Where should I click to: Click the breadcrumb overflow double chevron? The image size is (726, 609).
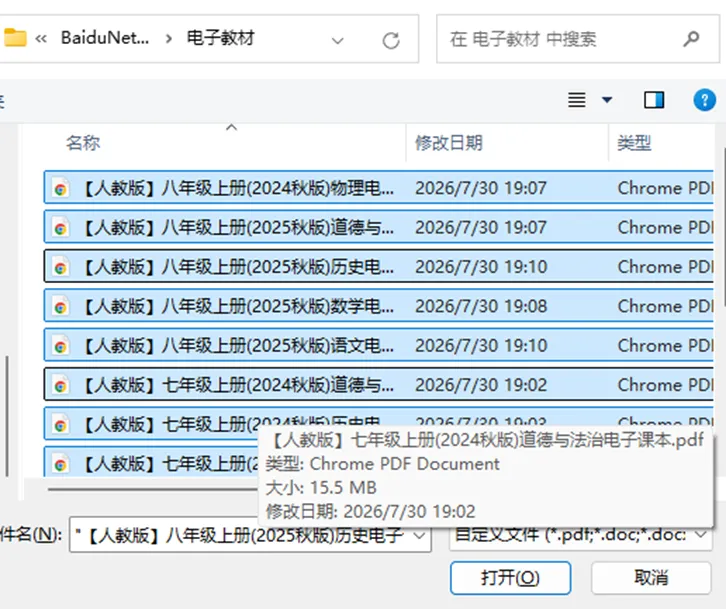[x=41, y=38]
